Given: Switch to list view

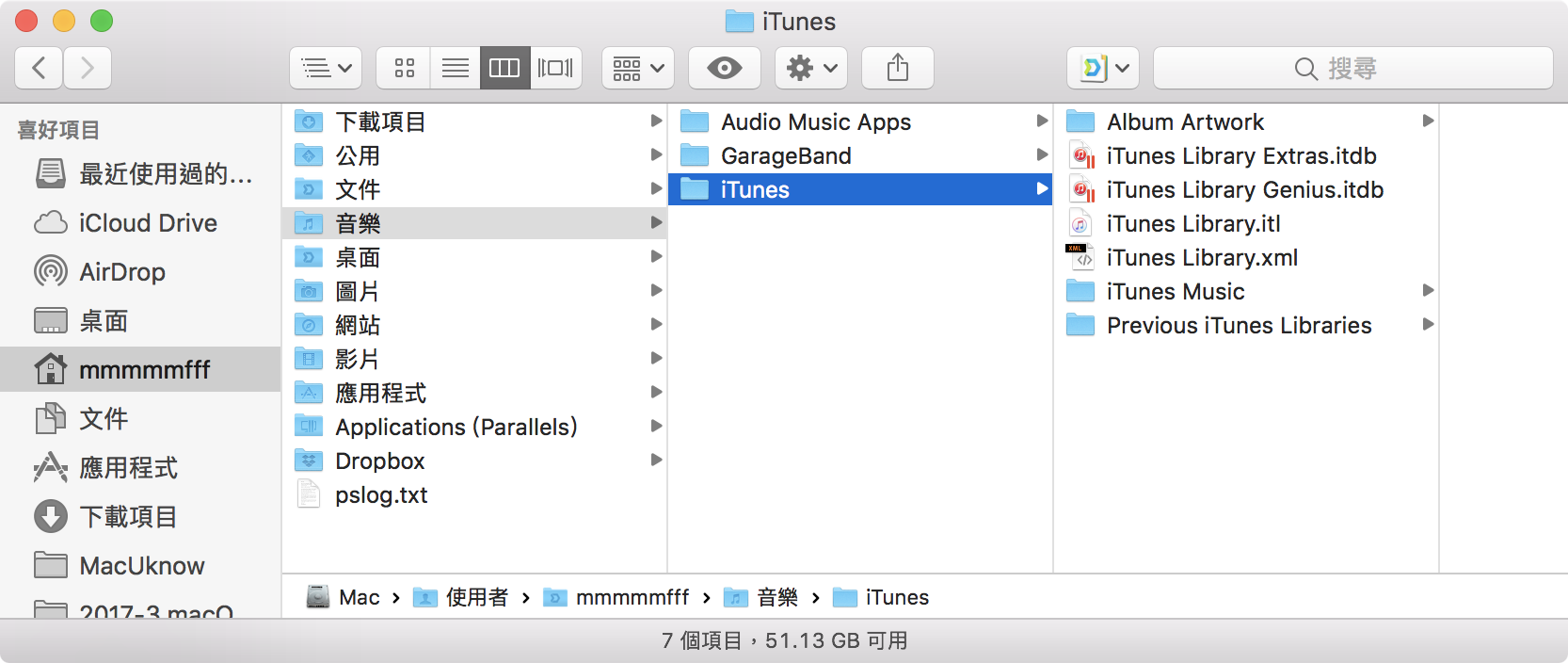Looking at the screenshot, I should [456, 68].
